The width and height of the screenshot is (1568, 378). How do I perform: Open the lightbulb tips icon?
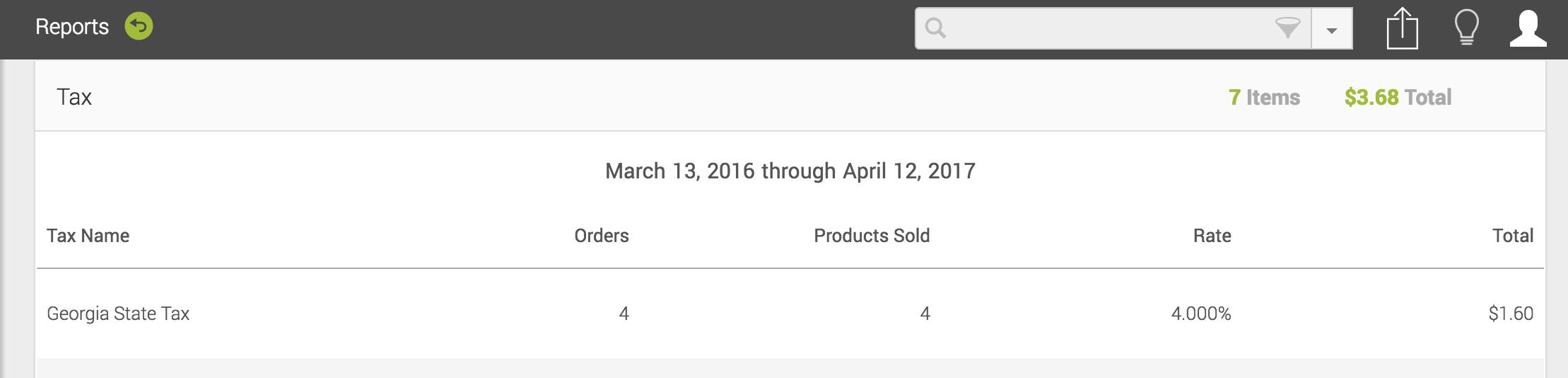click(1466, 28)
